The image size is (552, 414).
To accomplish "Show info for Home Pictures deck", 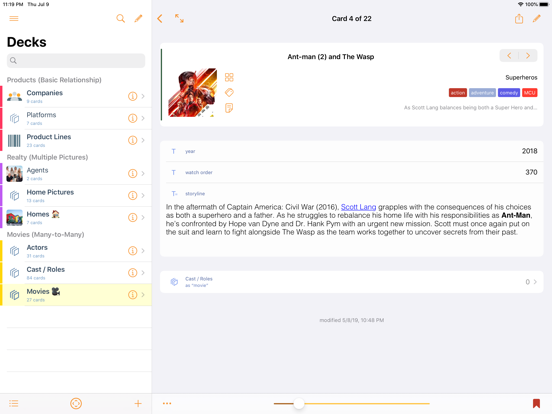I will (132, 195).
